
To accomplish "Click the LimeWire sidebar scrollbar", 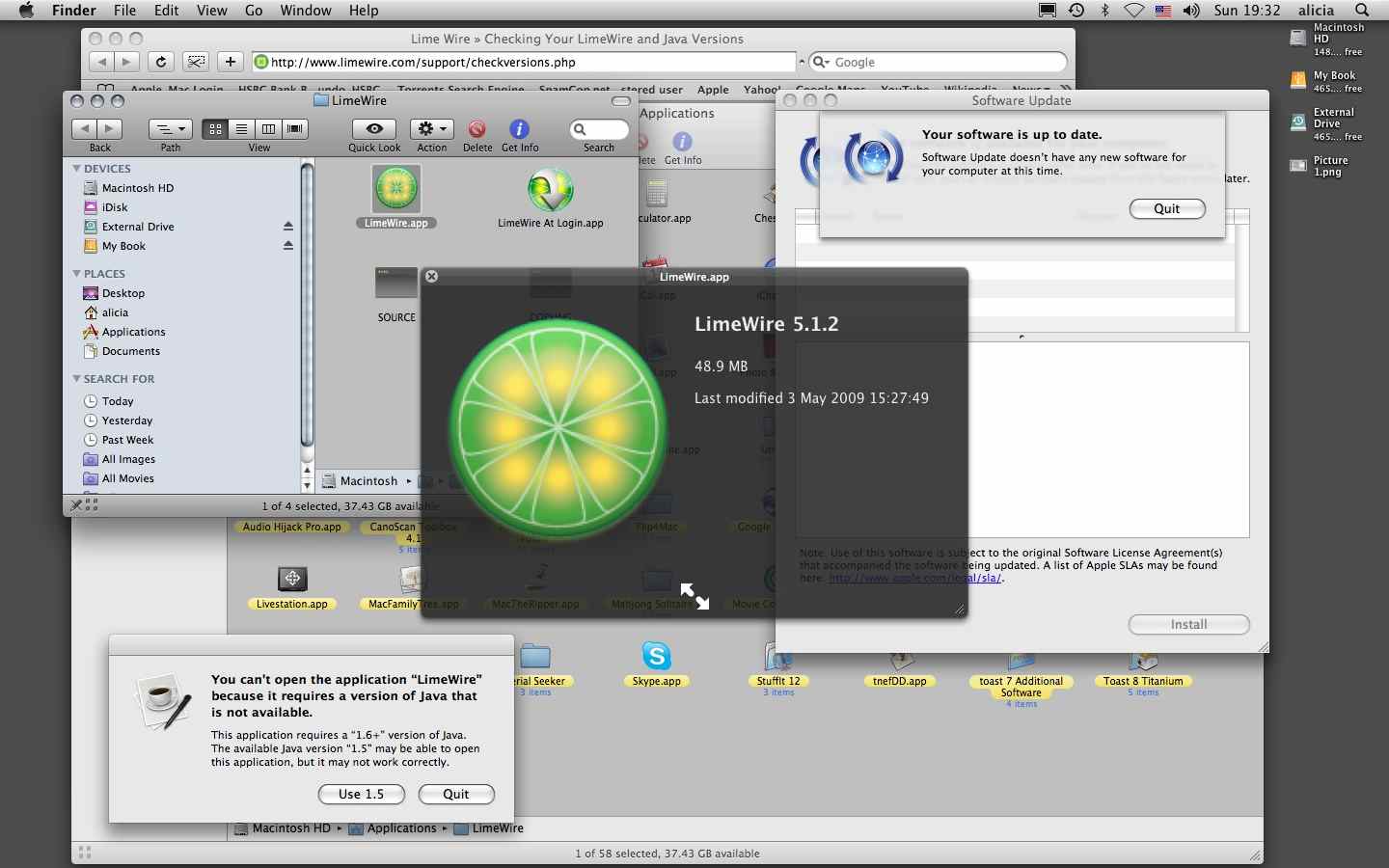I will click(308, 307).
